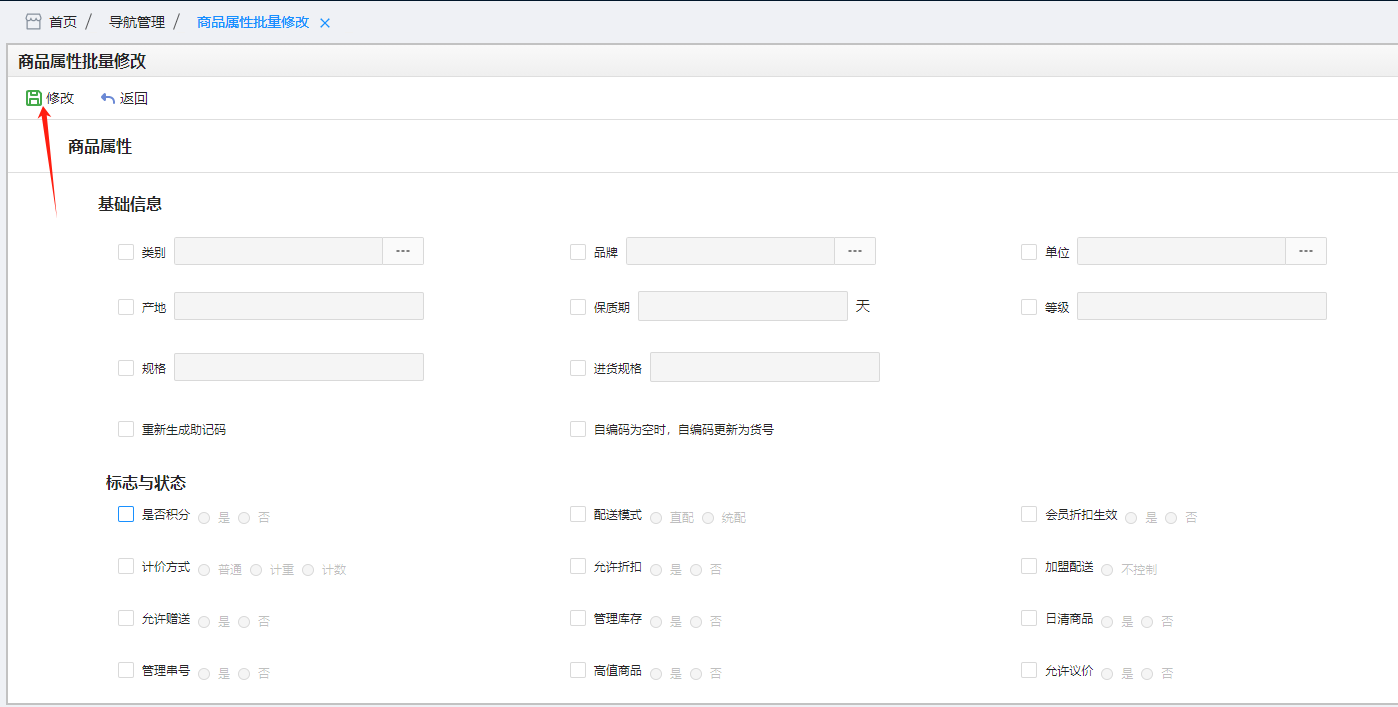Select 否 radio for 允许折扣
The image size is (1398, 707).
[x=696, y=570]
